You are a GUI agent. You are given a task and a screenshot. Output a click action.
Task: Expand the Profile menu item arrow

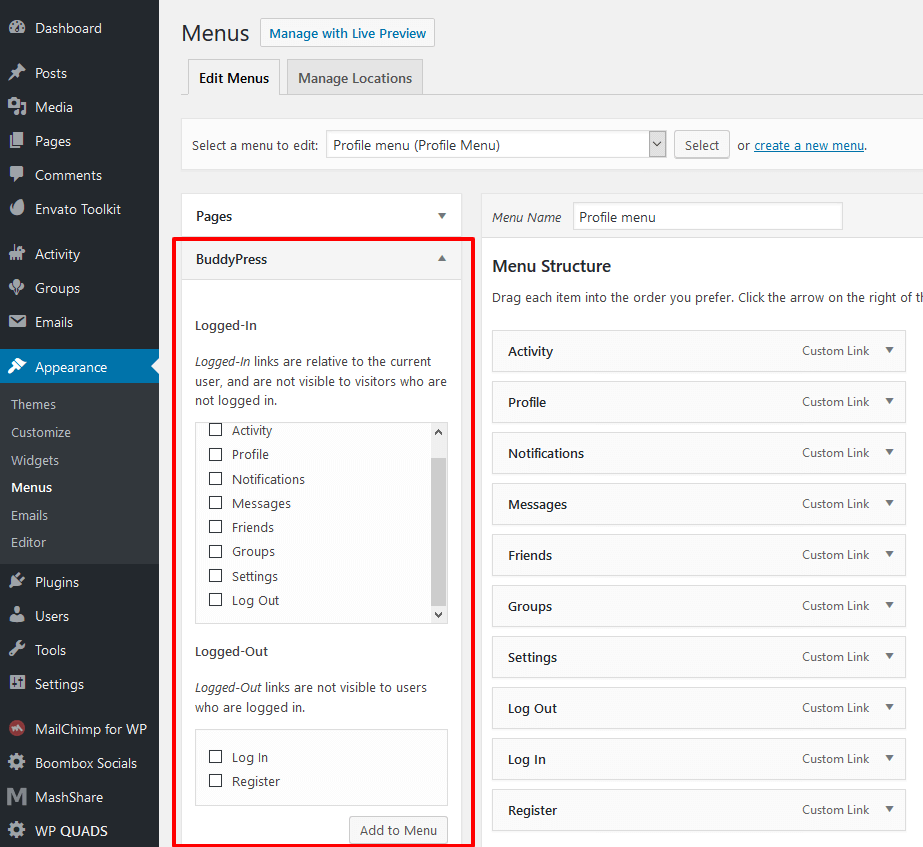889,401
